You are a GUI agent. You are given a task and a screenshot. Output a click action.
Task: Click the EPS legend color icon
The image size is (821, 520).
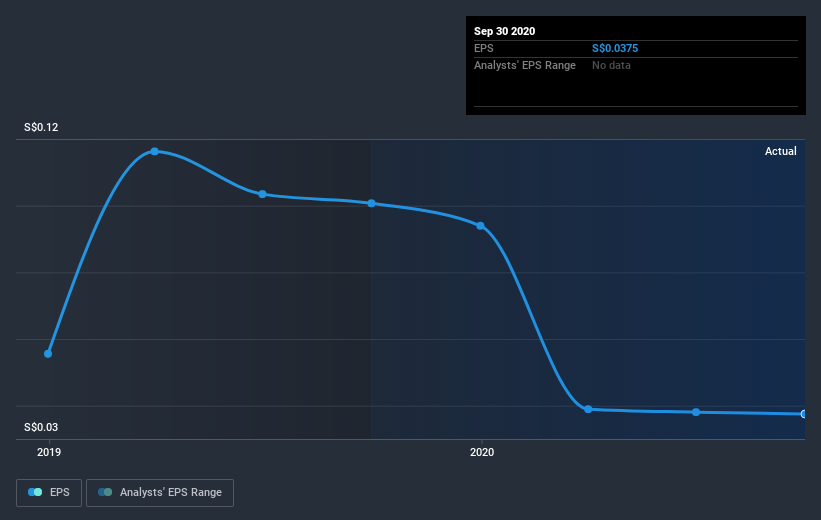tap(35, 492)
